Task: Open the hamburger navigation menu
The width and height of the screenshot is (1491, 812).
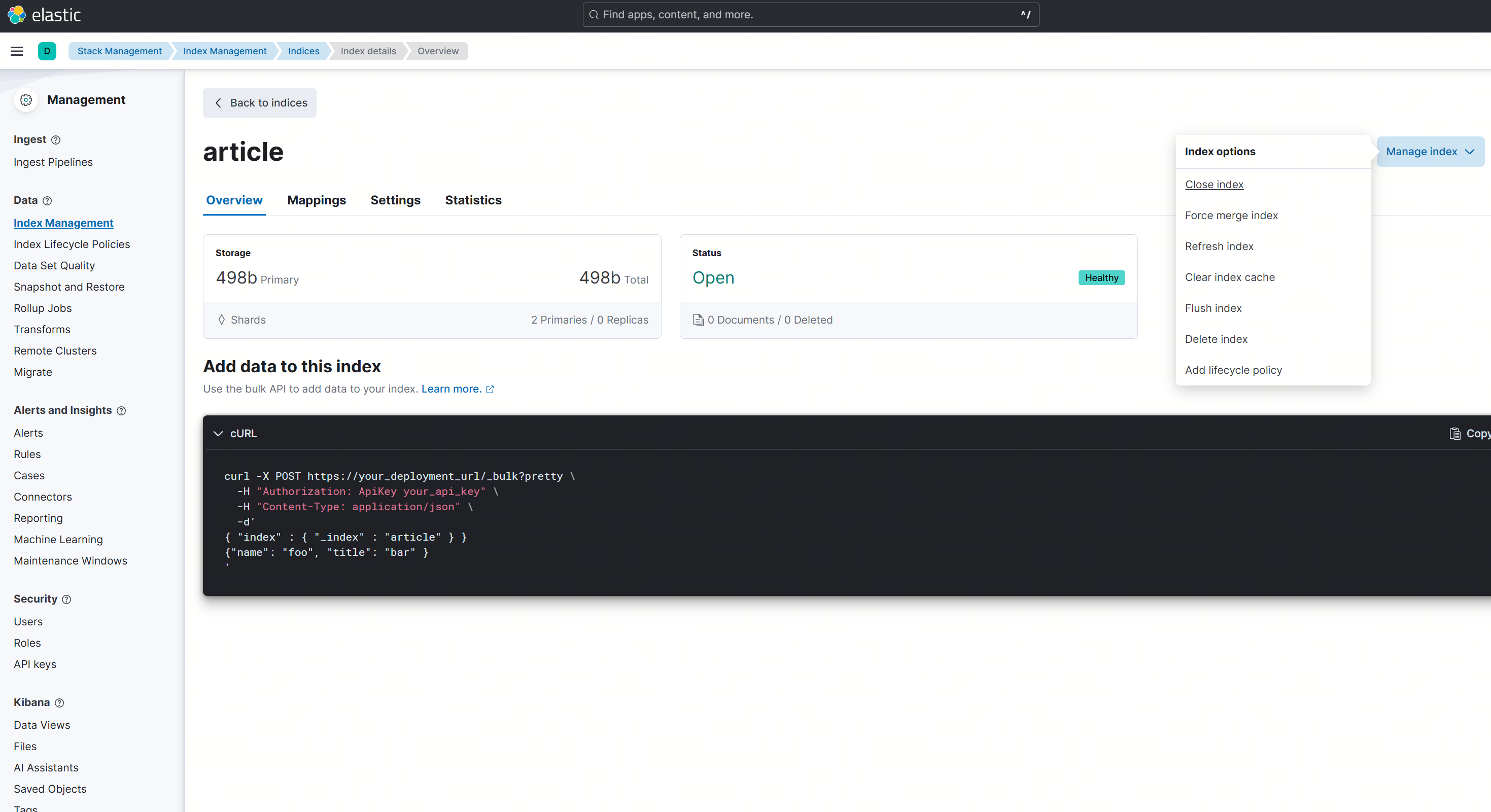Action: tap(17, 51)
